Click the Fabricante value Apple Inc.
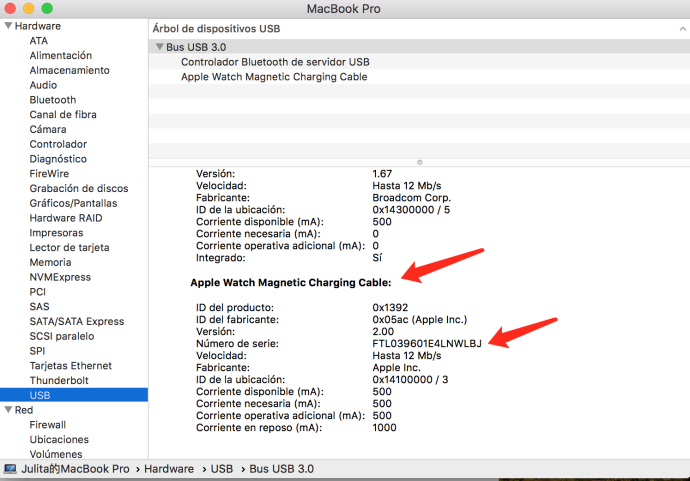 point(396,367)
